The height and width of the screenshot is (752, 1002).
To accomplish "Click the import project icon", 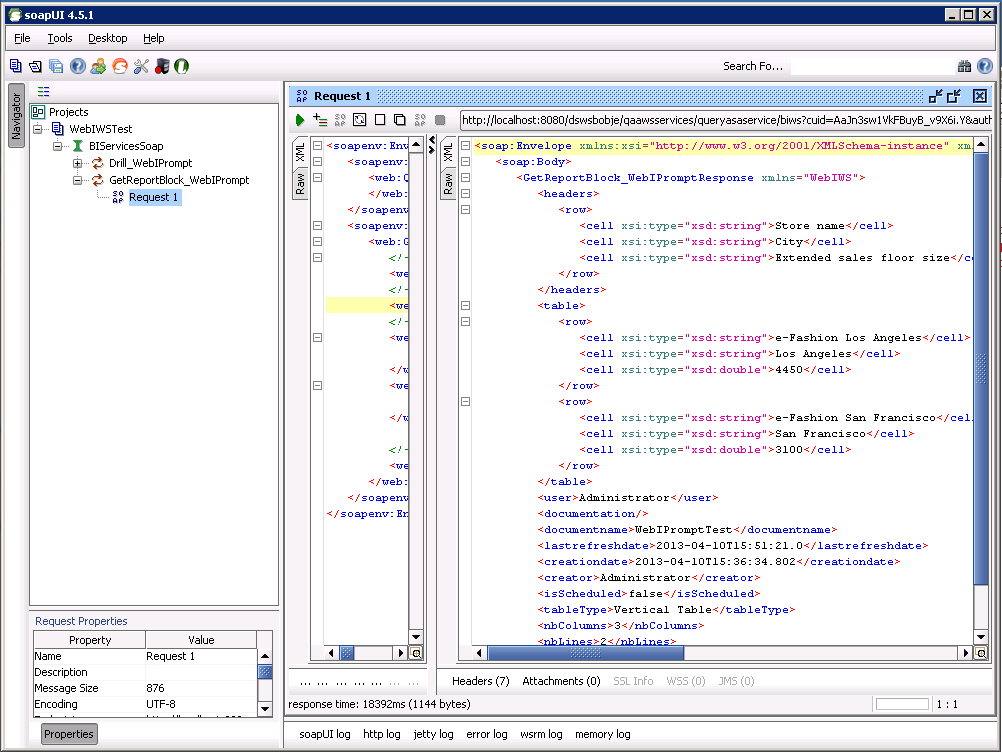I will click(36, 66).
